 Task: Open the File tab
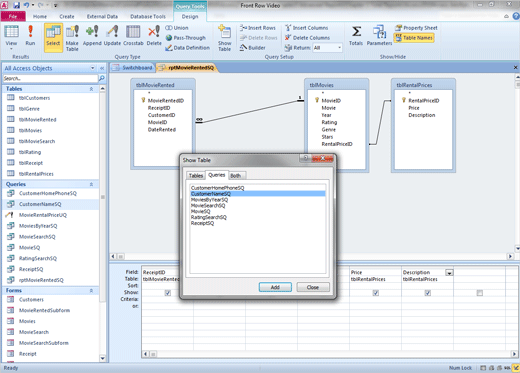(13, 16)
